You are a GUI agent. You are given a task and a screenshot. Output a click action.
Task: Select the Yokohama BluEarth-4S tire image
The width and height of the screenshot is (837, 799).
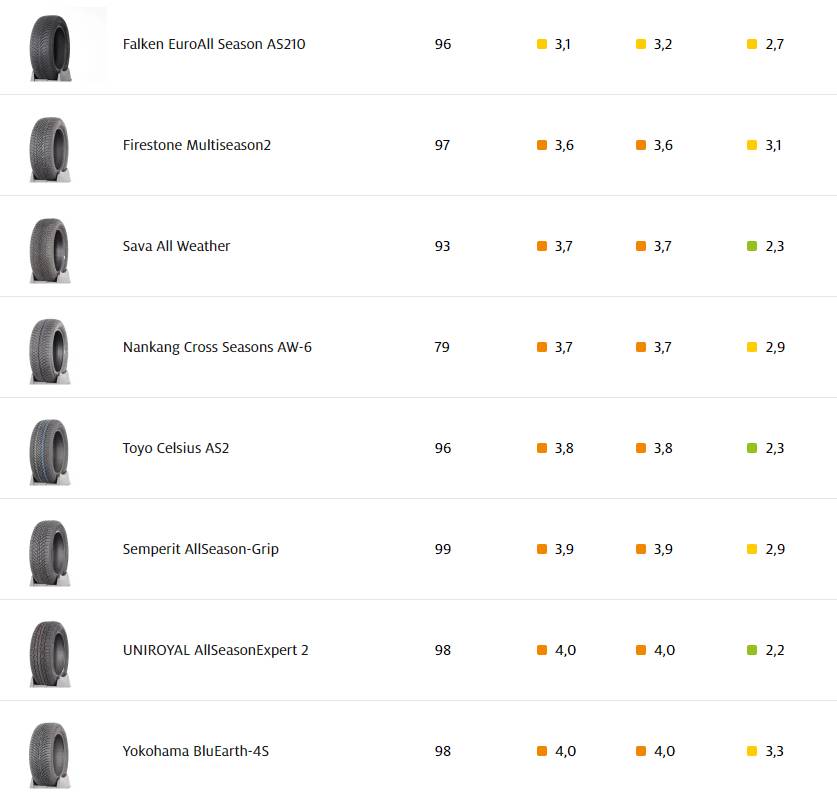50,754
